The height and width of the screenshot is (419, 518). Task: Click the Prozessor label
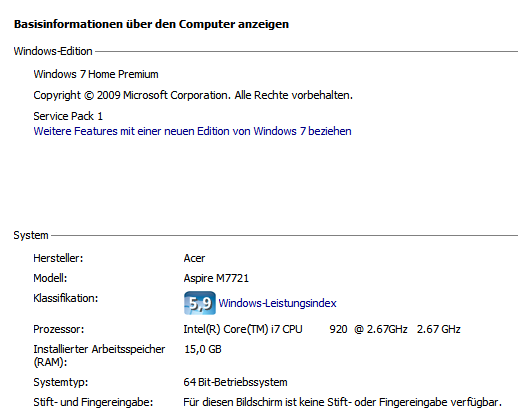(x=59, y=329)
